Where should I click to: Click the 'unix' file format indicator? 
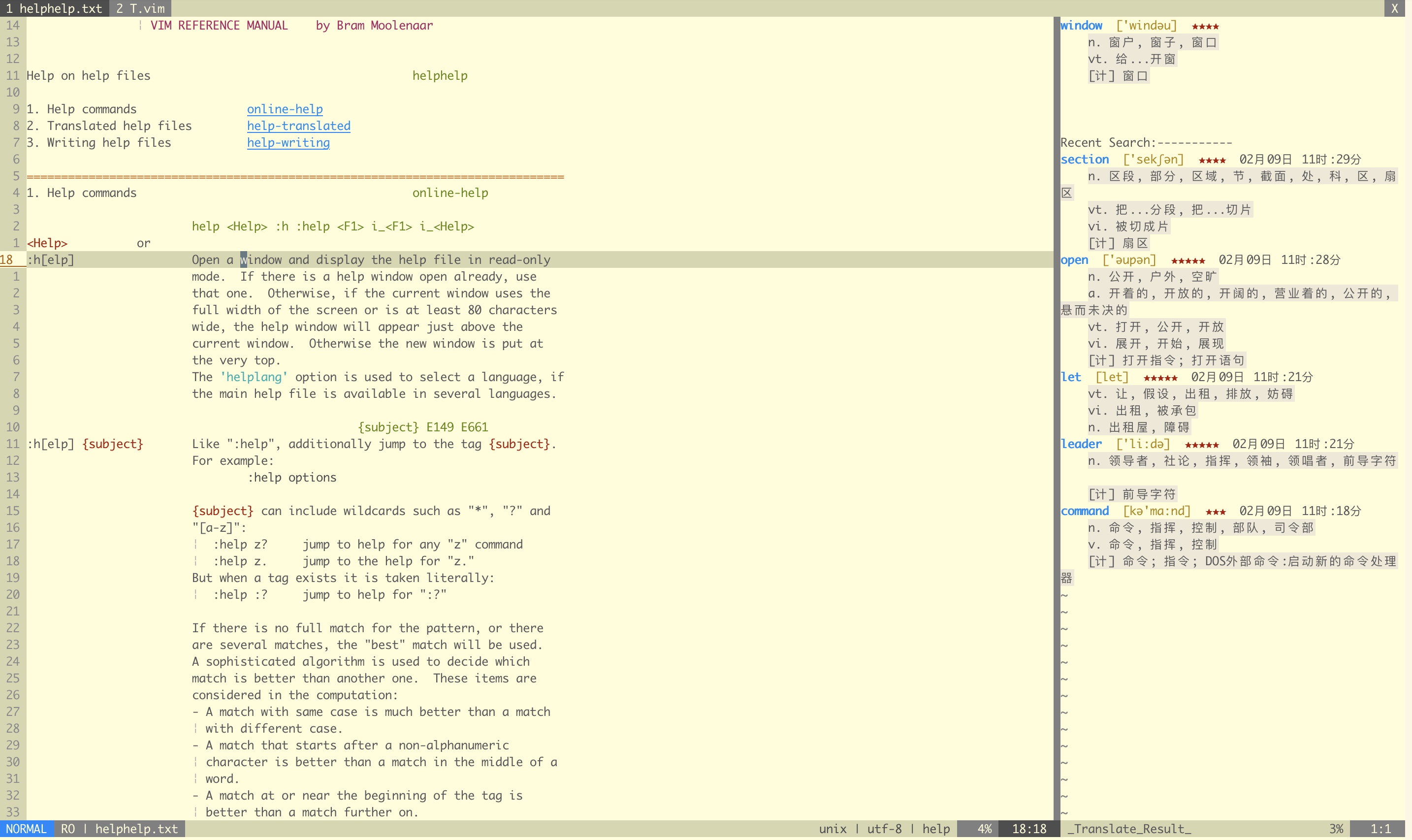[x=833, y=829]
